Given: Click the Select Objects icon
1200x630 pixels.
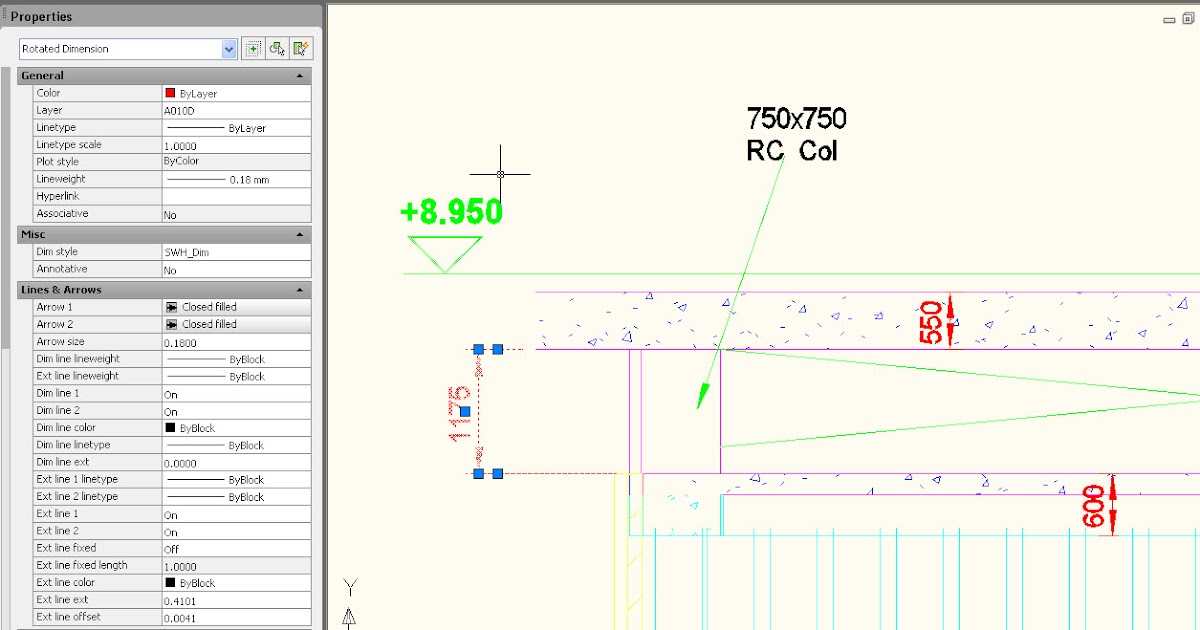Looking at the screenshot, I should click(277, 48).
